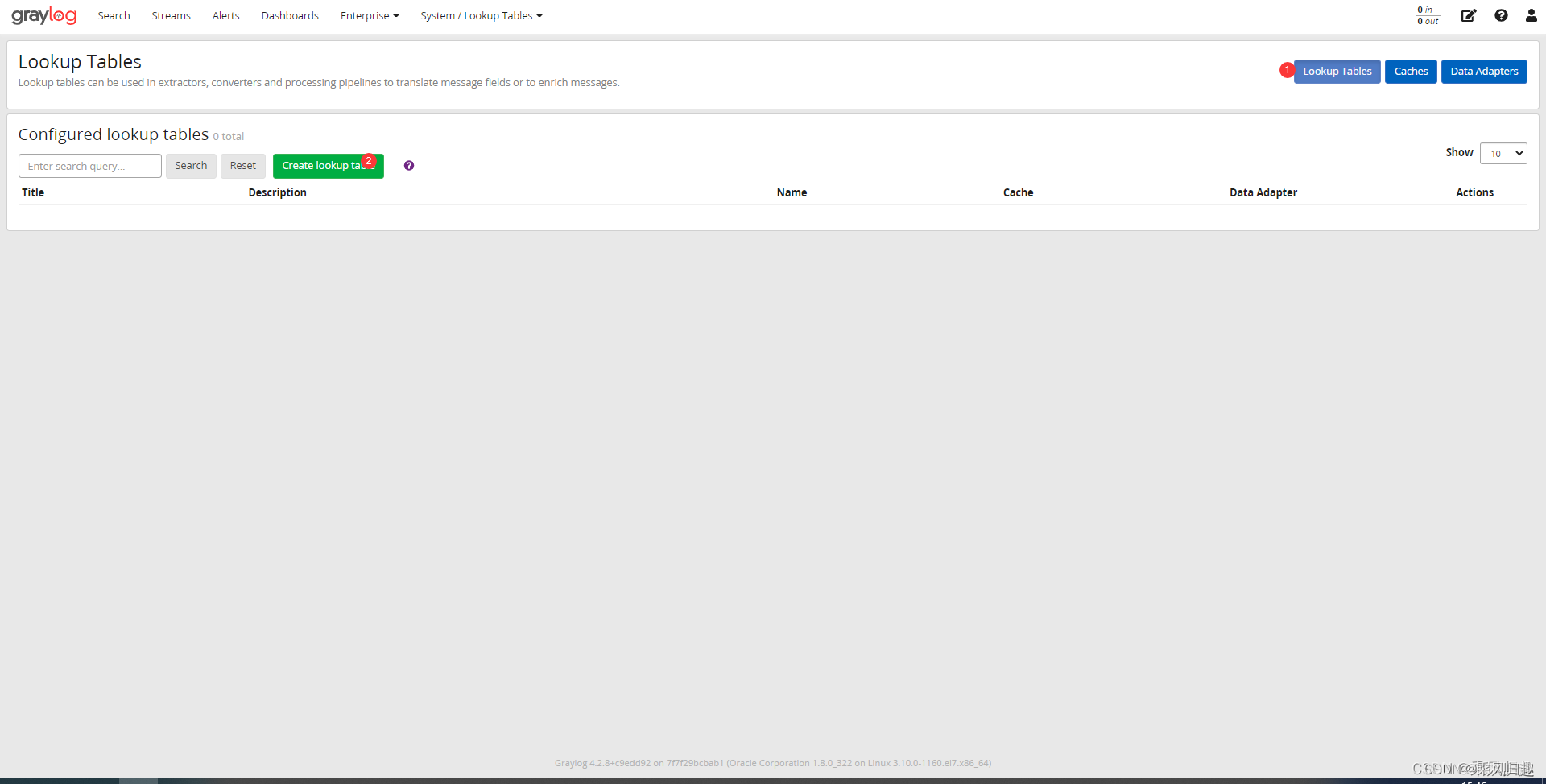Viewport: 1546px width, 784px height.
Task: Select the Search menu item
Action: pos(114,15)
